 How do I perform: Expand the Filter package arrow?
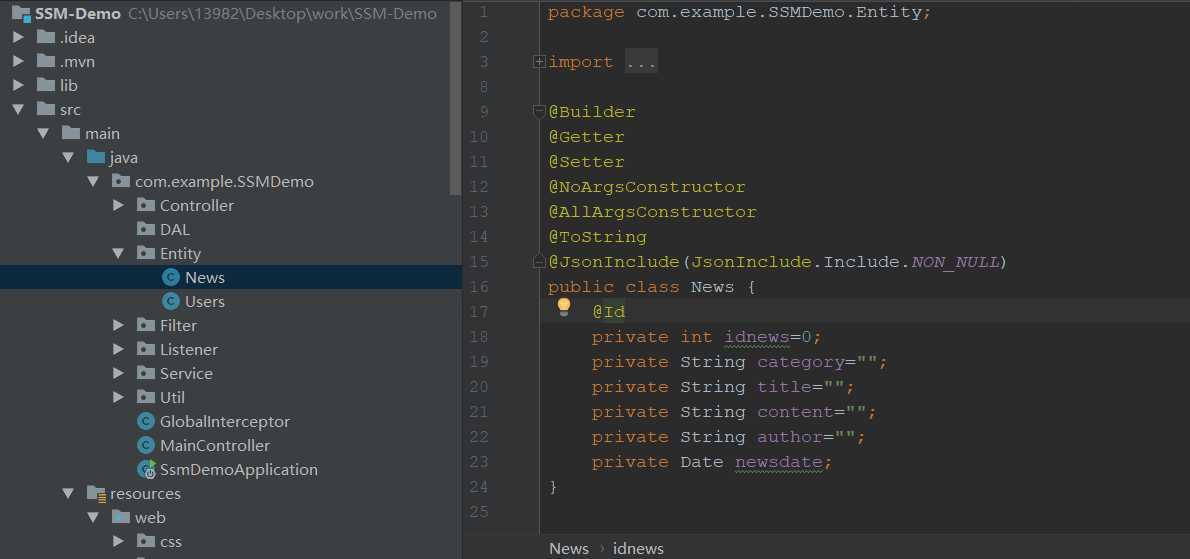click(118, 325)
